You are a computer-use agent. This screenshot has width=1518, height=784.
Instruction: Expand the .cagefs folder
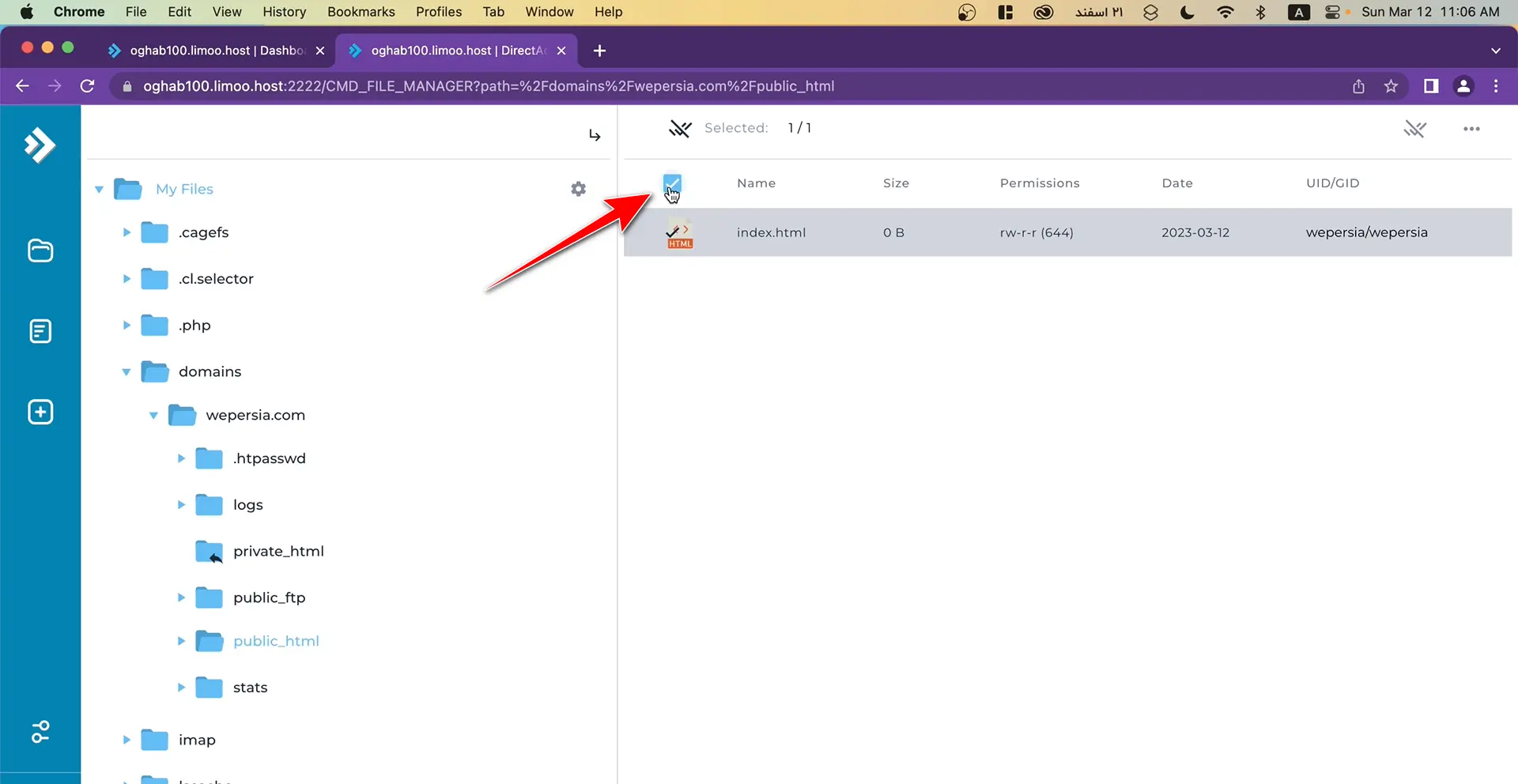(x=126, y=232)
